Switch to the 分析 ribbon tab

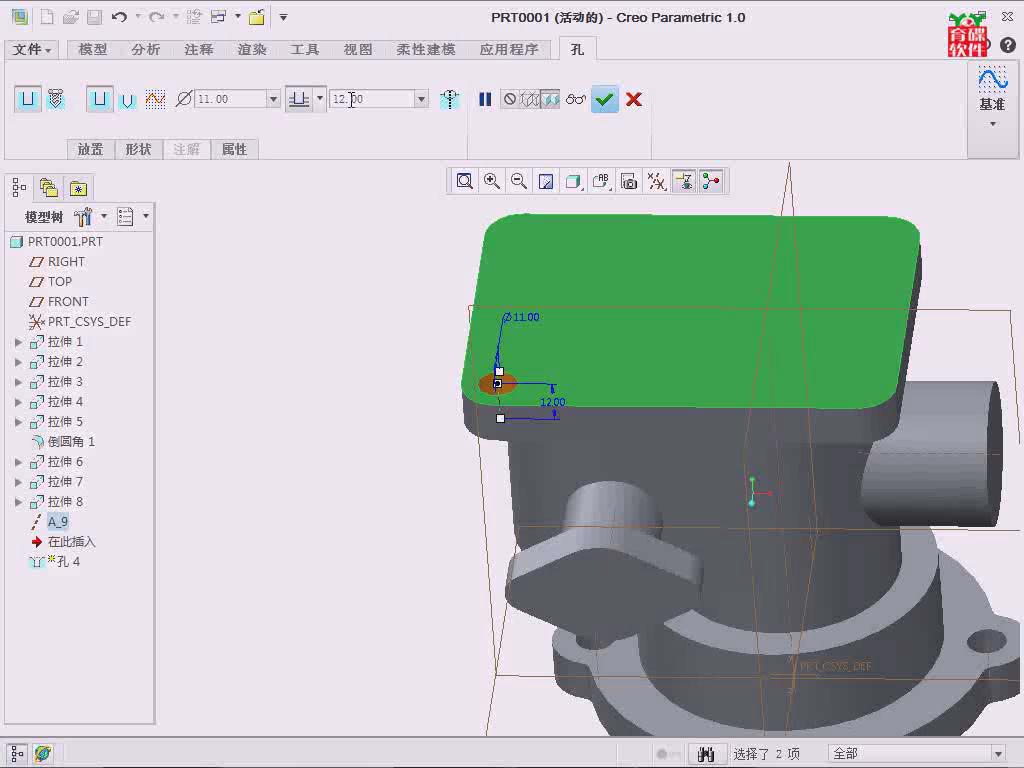(x=146, y=50)
